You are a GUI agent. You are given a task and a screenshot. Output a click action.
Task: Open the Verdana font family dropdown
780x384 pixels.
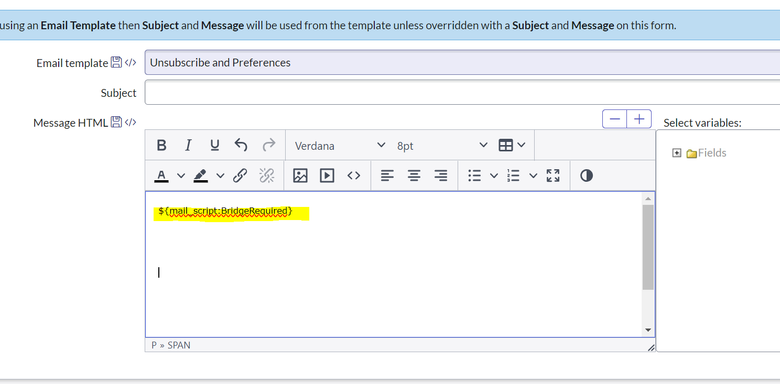click(x=340, y=145)
